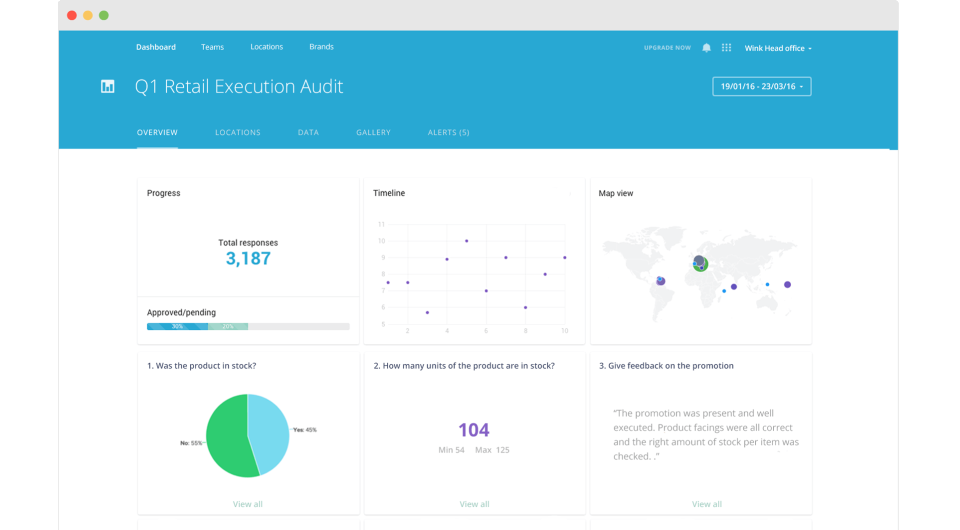Click the Total responses value 3,187
960x530 pixels.
[248, 258]
